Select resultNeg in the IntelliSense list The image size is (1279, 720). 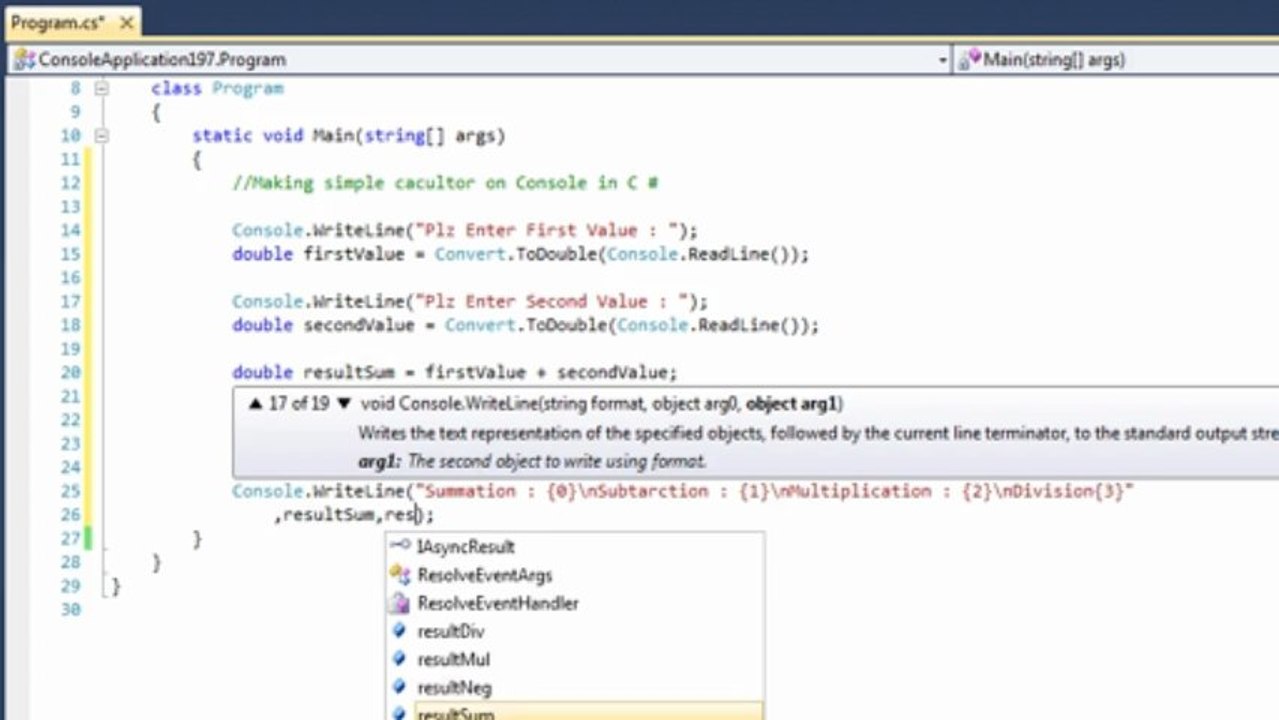click(x=575, y=687)
